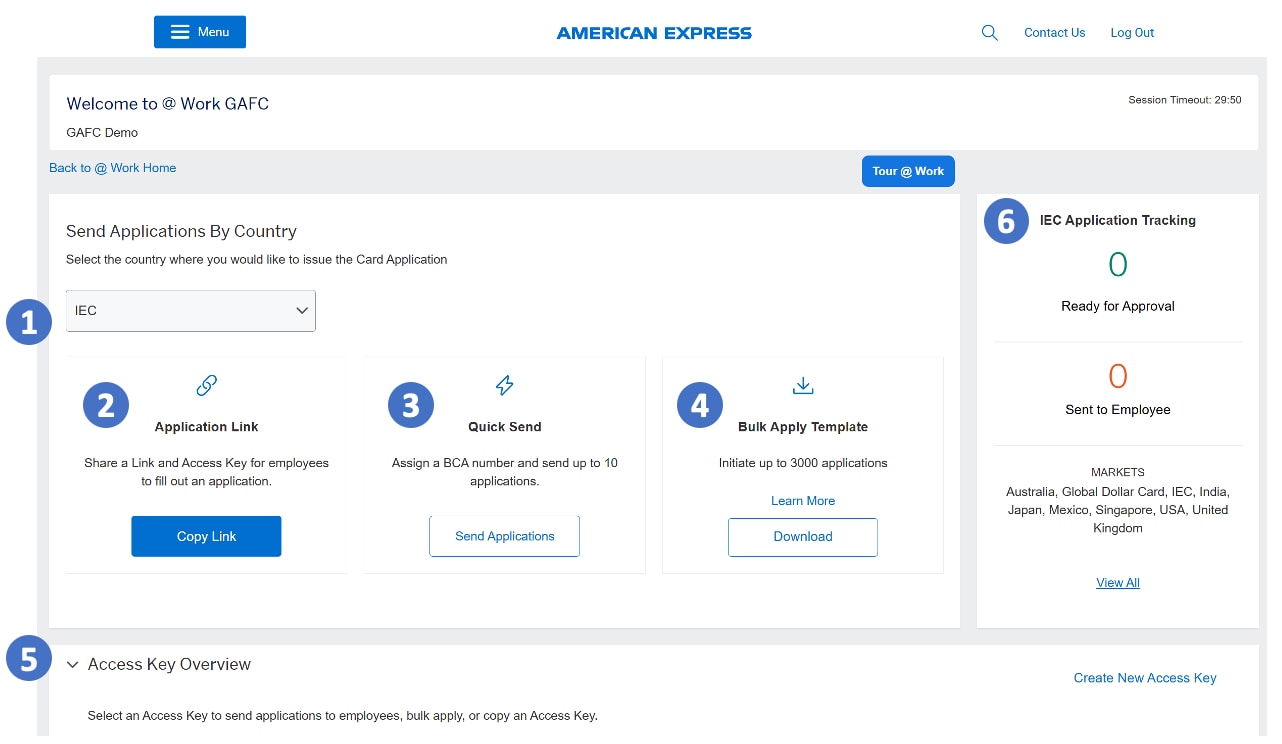This screenshot has width=1282, height=744.
Task: Click Log Out in the header
Action: coord(1132,33)
